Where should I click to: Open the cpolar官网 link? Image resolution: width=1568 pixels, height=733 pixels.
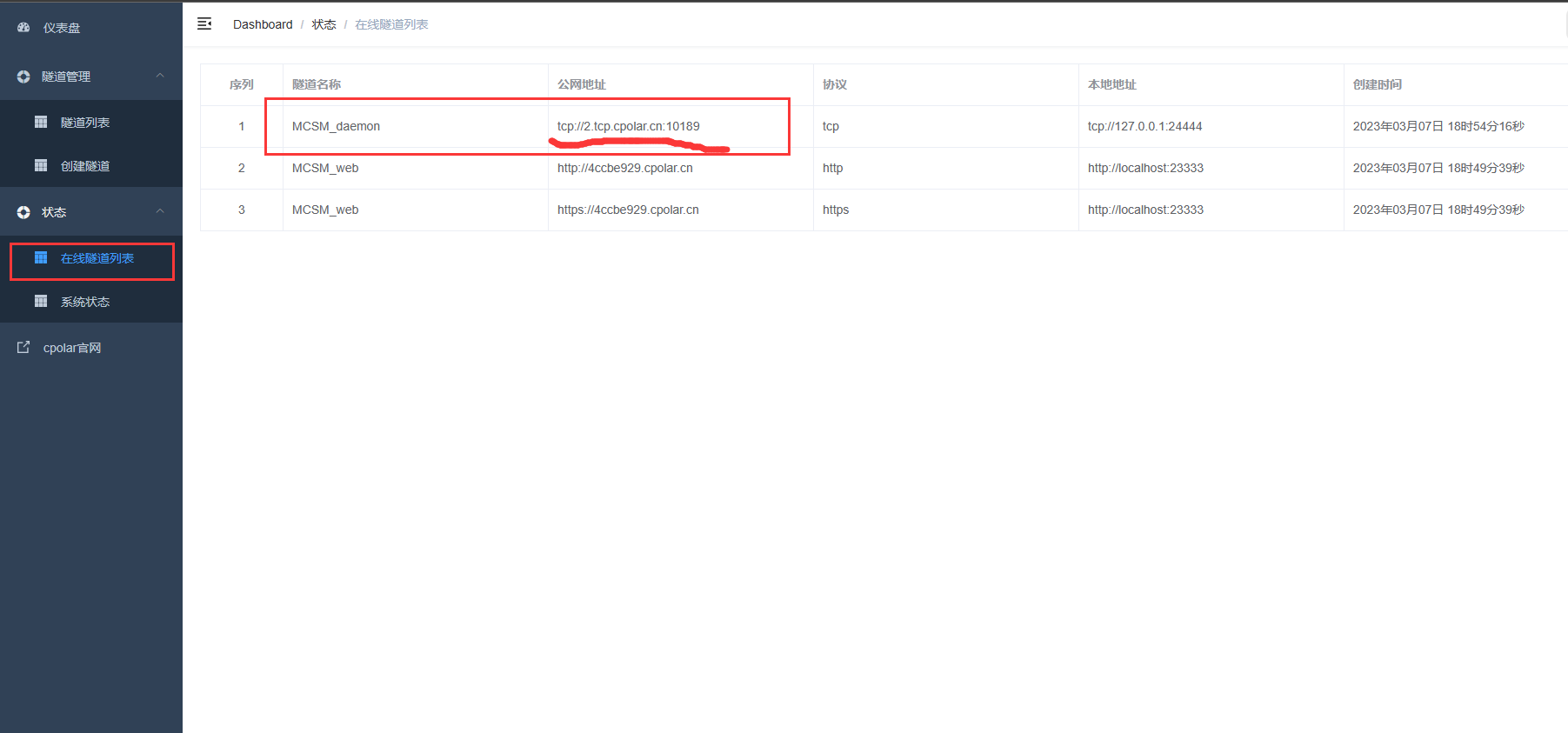coord(72,348)
